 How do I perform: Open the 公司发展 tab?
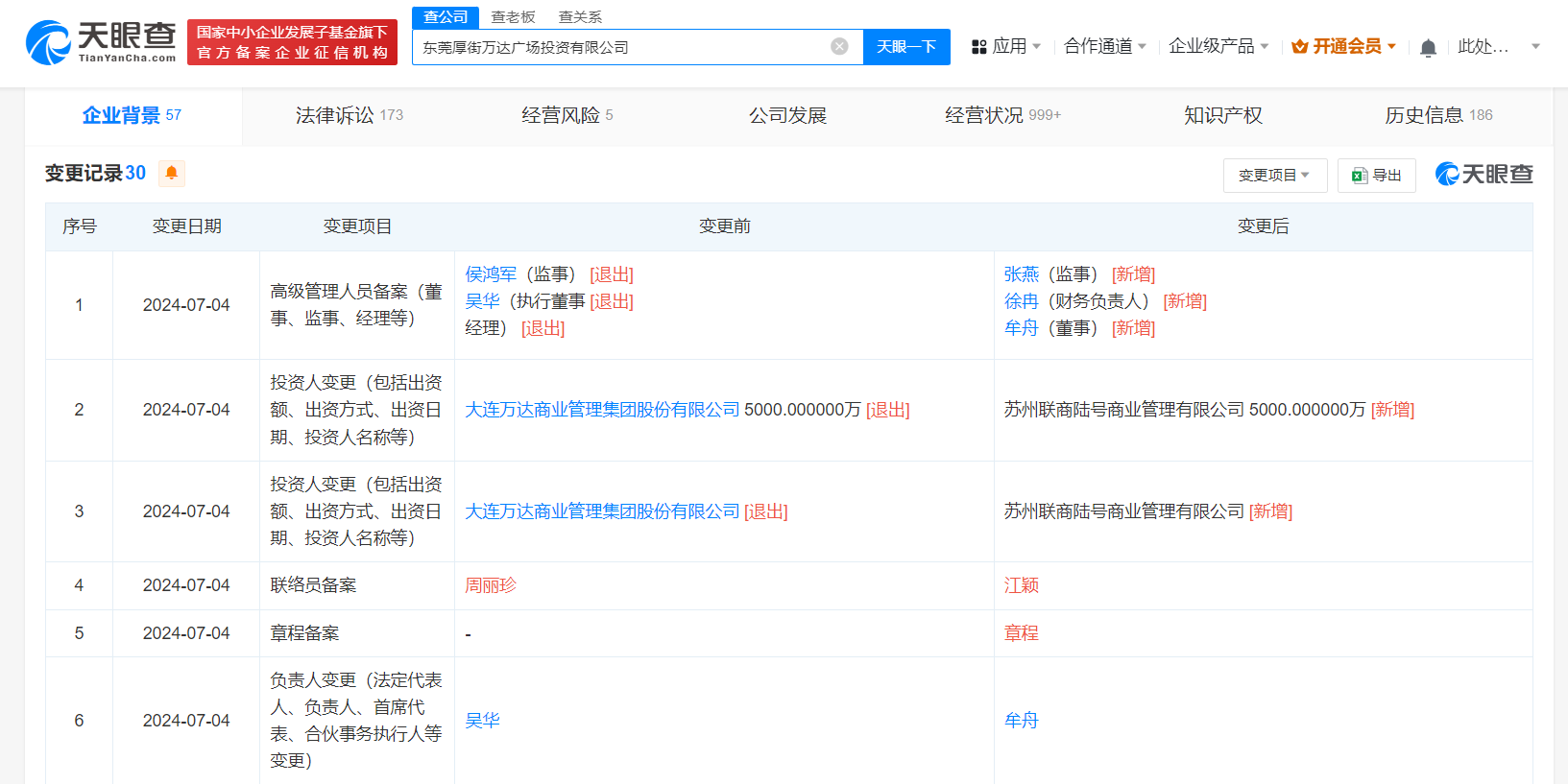pyautogui.click(x=787, y=115)
